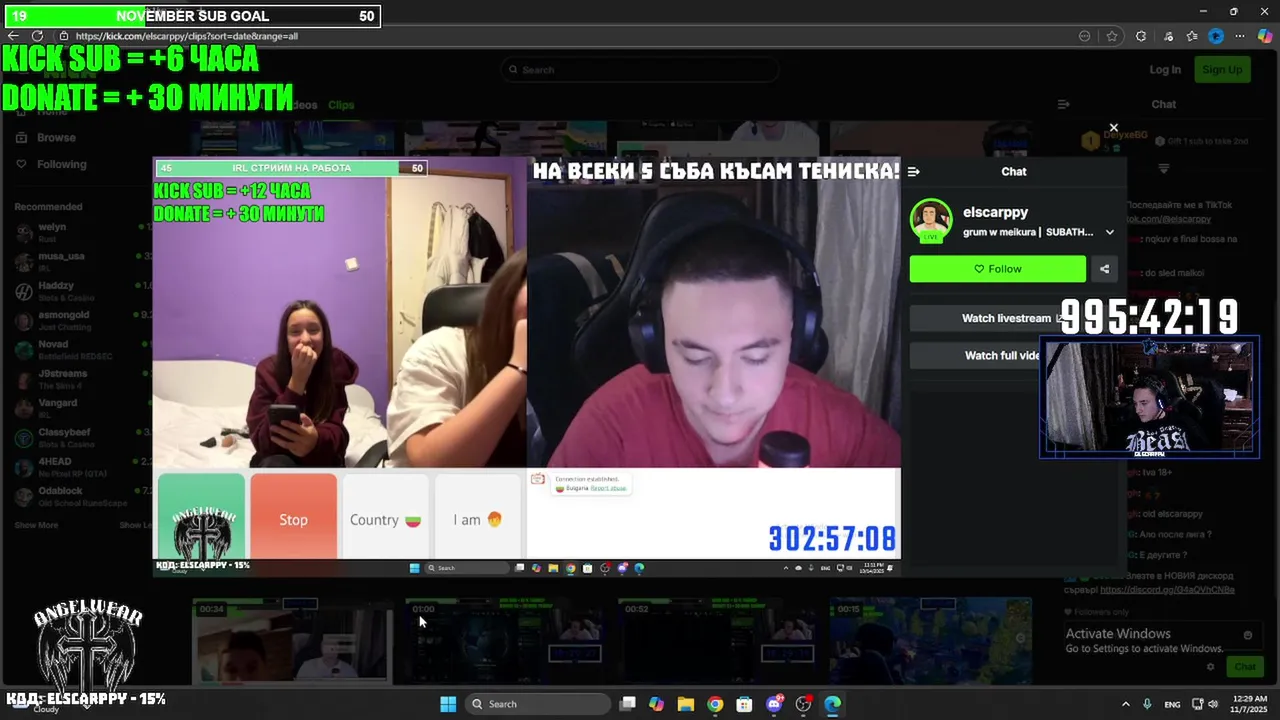Expand the stream title chevron beside elscarppy
Image resolution: width=1280 pixels, height=720 pixels.
1109,232
